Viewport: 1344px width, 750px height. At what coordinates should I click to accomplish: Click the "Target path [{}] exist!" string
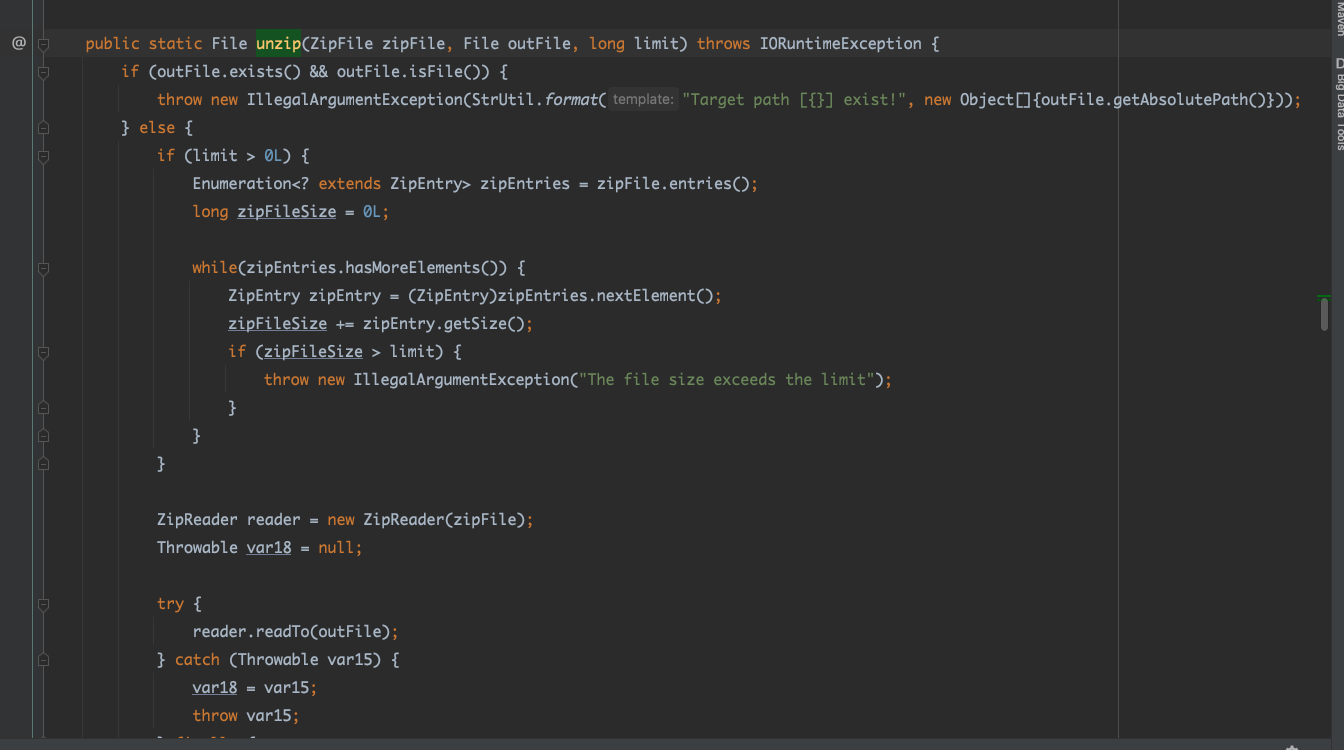tap(797, 99)
